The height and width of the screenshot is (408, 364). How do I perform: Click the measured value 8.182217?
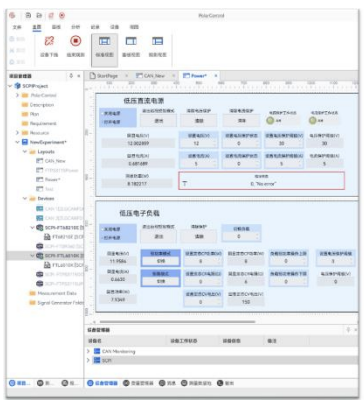point(138,184)
